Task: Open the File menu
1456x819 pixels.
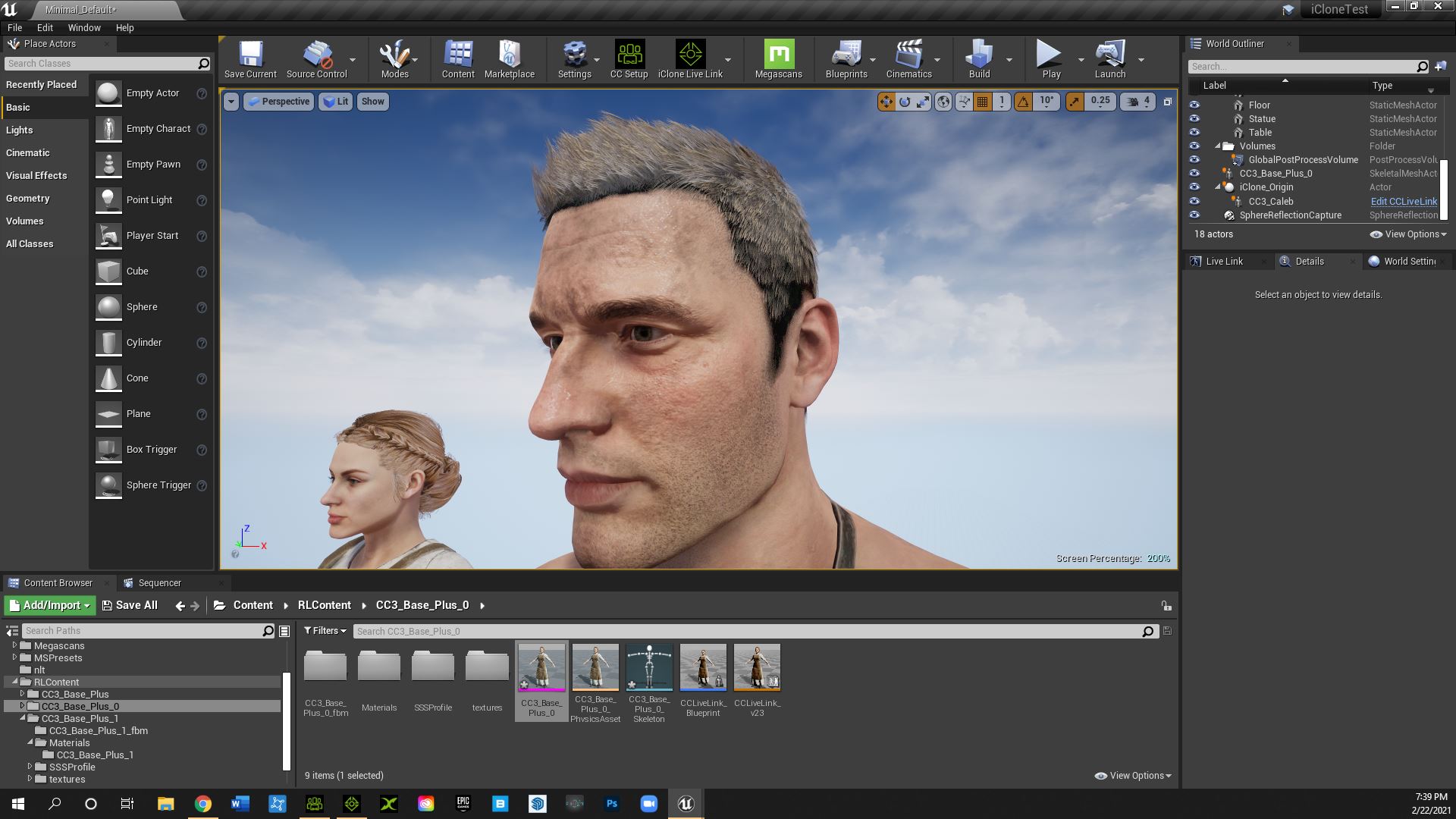Action: tap(14, 27)
